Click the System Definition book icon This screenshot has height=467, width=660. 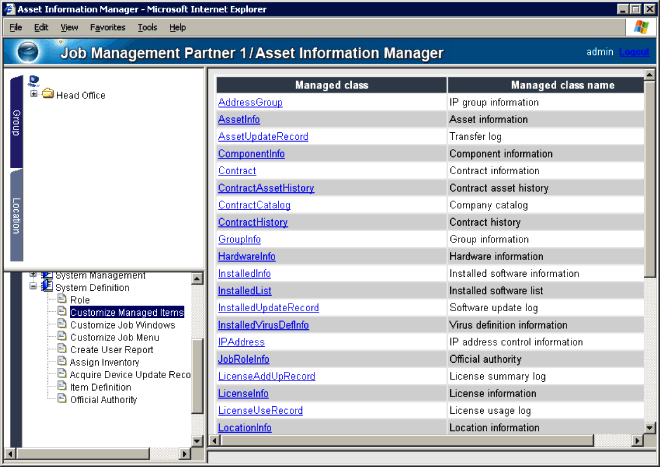[46, 287]
